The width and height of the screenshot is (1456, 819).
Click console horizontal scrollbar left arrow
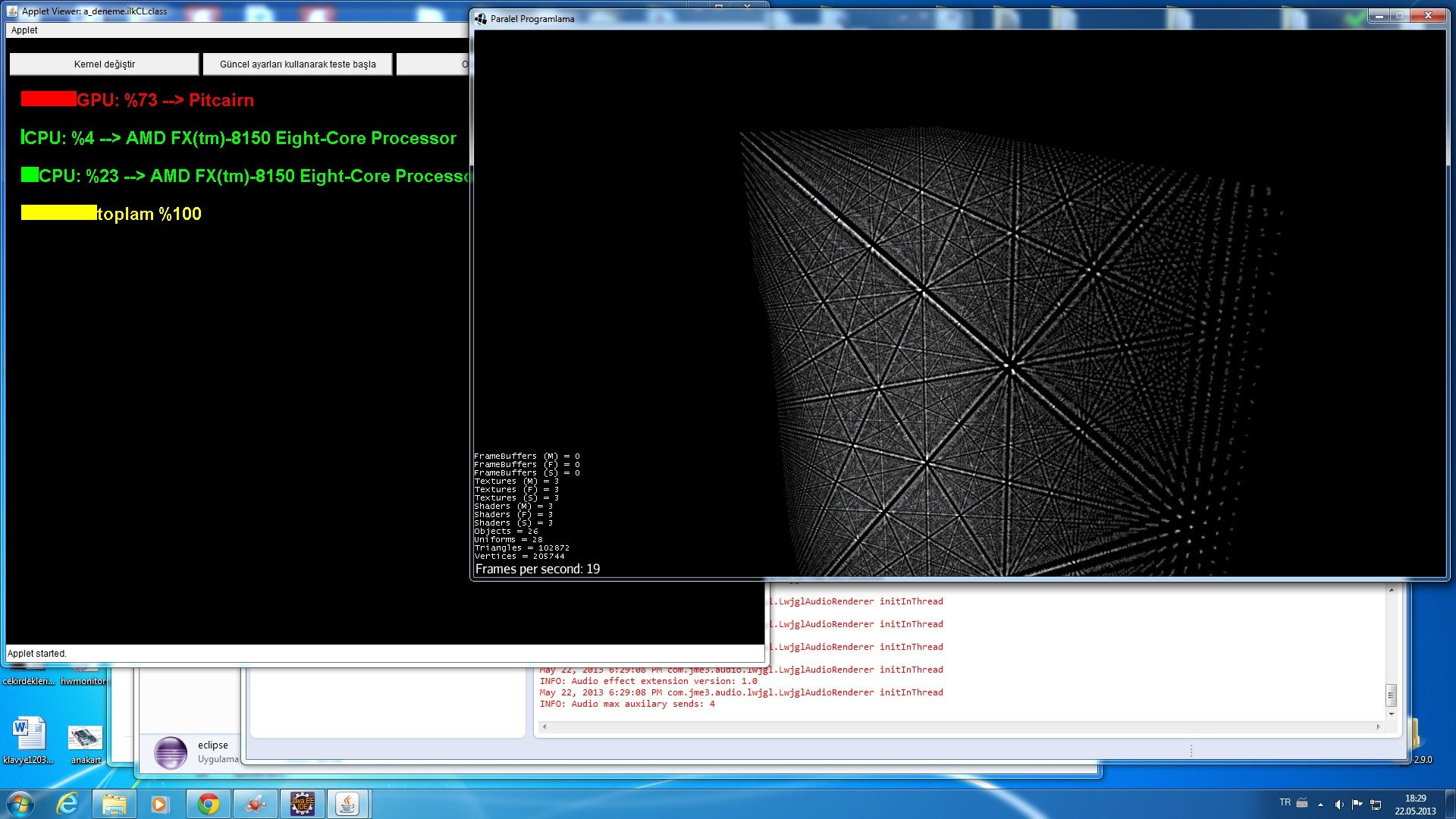[x=544, y=726]
